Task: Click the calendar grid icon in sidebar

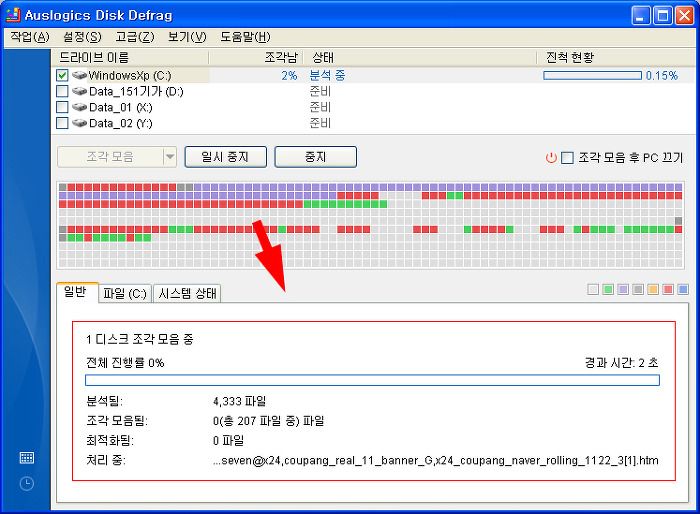Action: (x=27, y=458)
